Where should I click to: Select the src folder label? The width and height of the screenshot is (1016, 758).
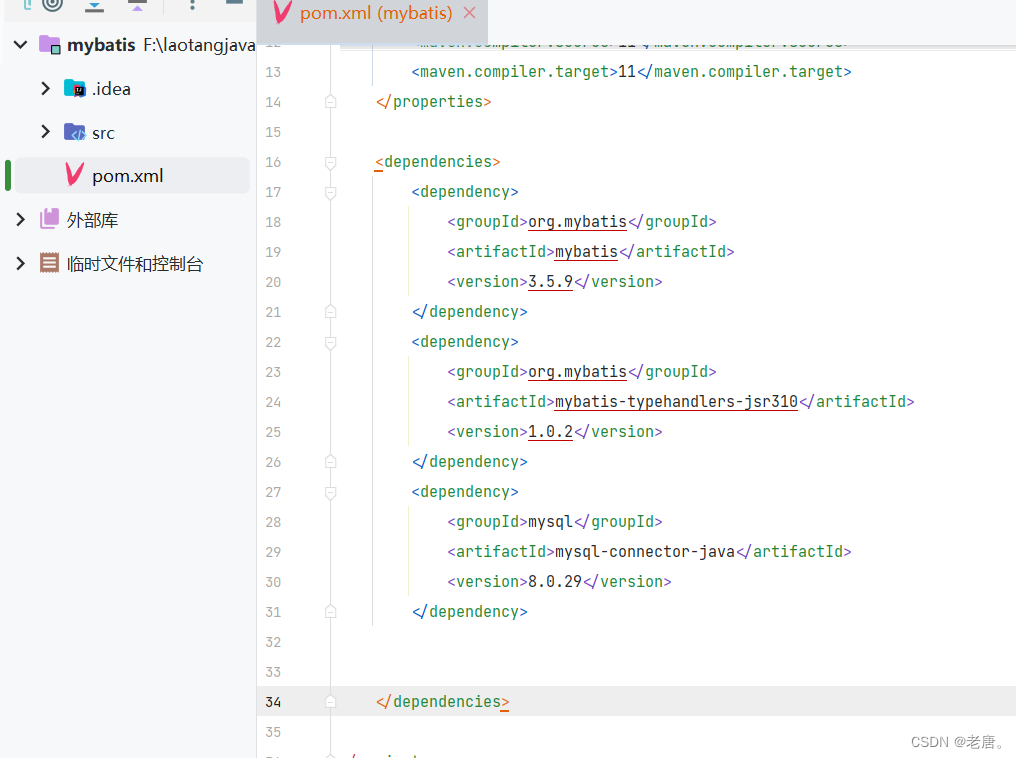point(103,133)
